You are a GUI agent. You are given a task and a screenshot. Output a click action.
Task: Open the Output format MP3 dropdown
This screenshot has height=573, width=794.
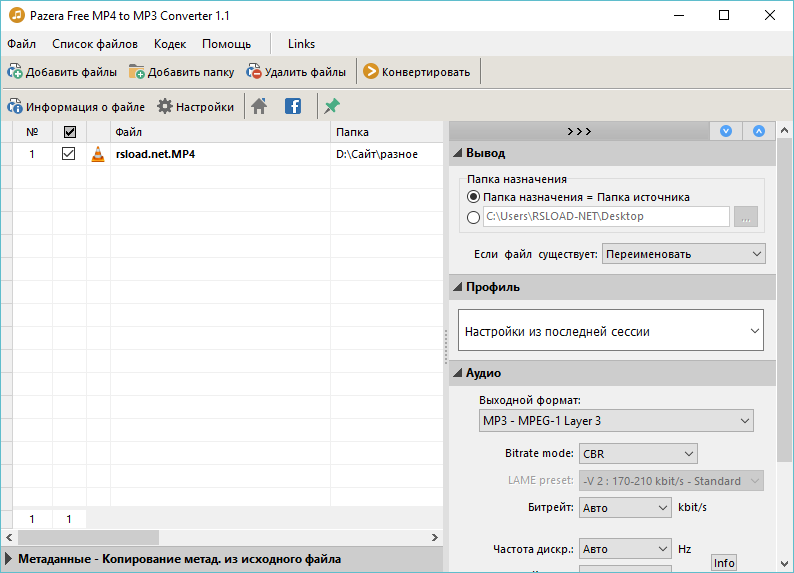click(616, 421)
